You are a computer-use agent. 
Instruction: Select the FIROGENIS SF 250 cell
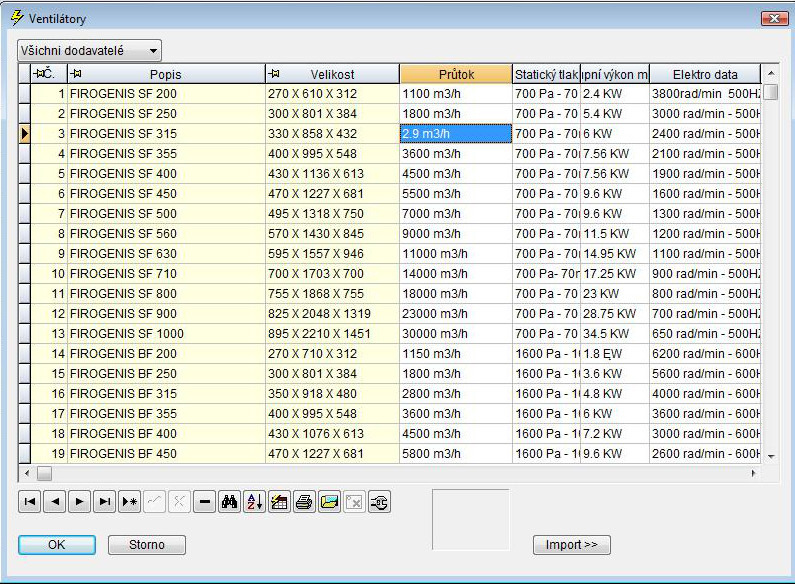[166, 114]
